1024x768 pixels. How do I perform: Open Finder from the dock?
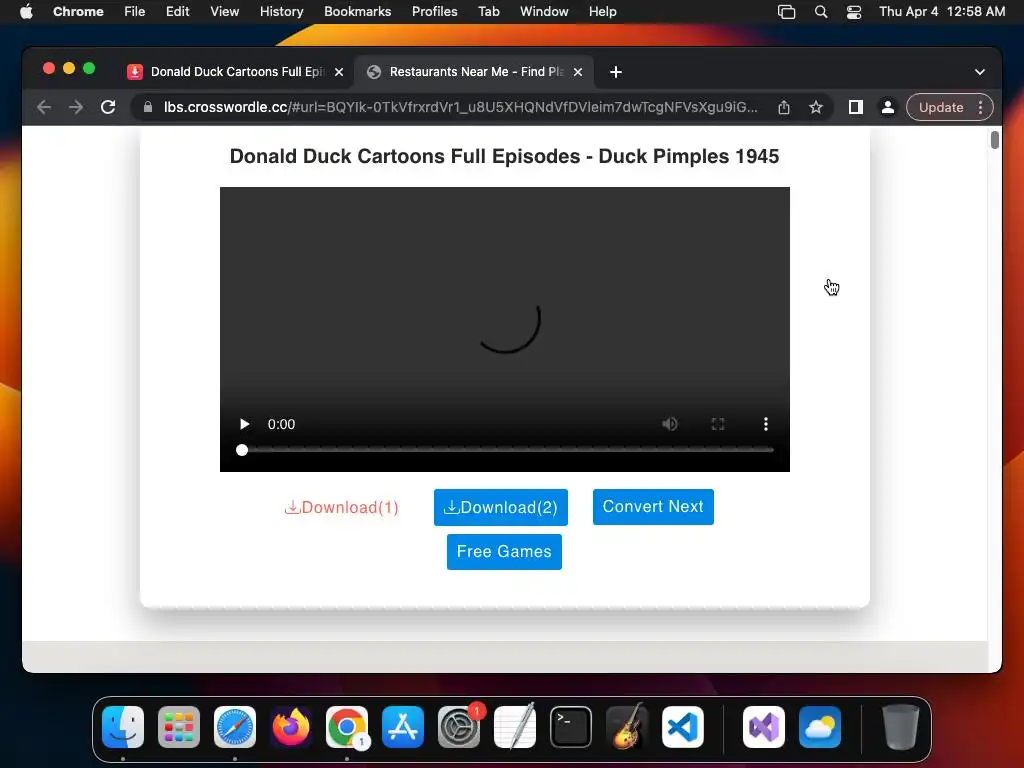[x=123, y=727]
